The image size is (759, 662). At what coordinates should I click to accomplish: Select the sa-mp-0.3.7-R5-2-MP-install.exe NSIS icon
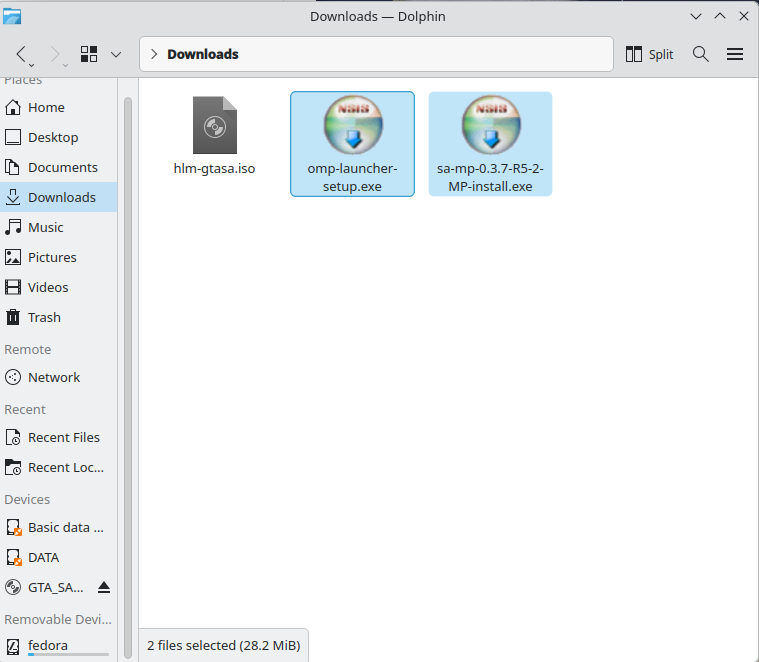point(491,125)
